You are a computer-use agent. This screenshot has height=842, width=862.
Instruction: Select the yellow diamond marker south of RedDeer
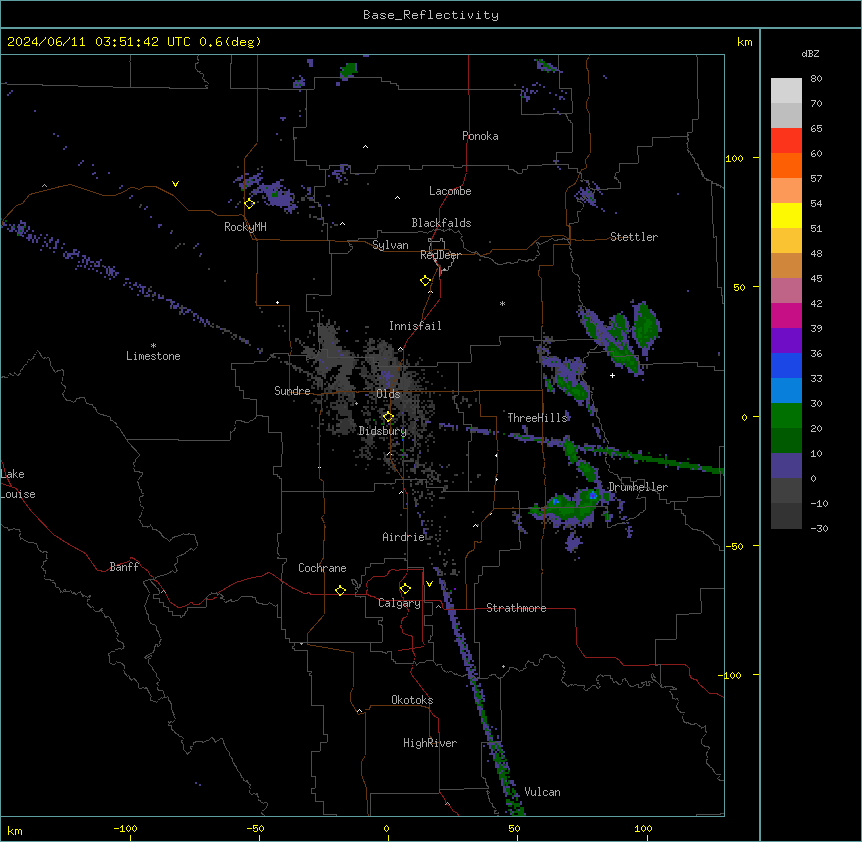tap(426, 280)
